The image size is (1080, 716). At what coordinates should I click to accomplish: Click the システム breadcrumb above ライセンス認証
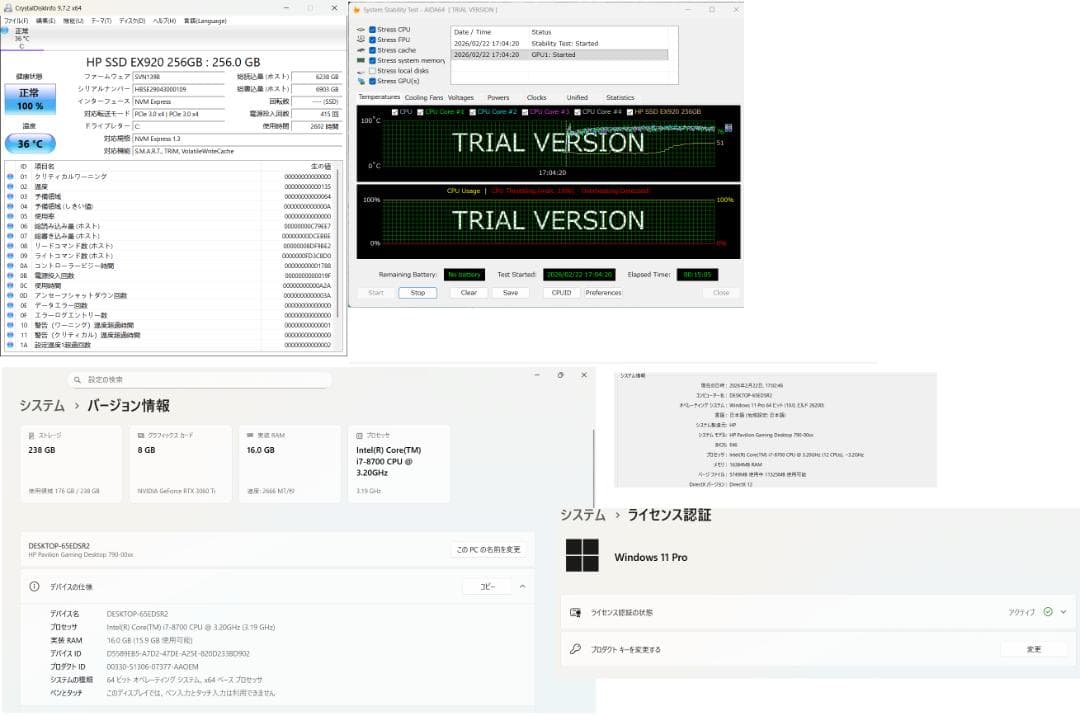[x=583, y=515]
